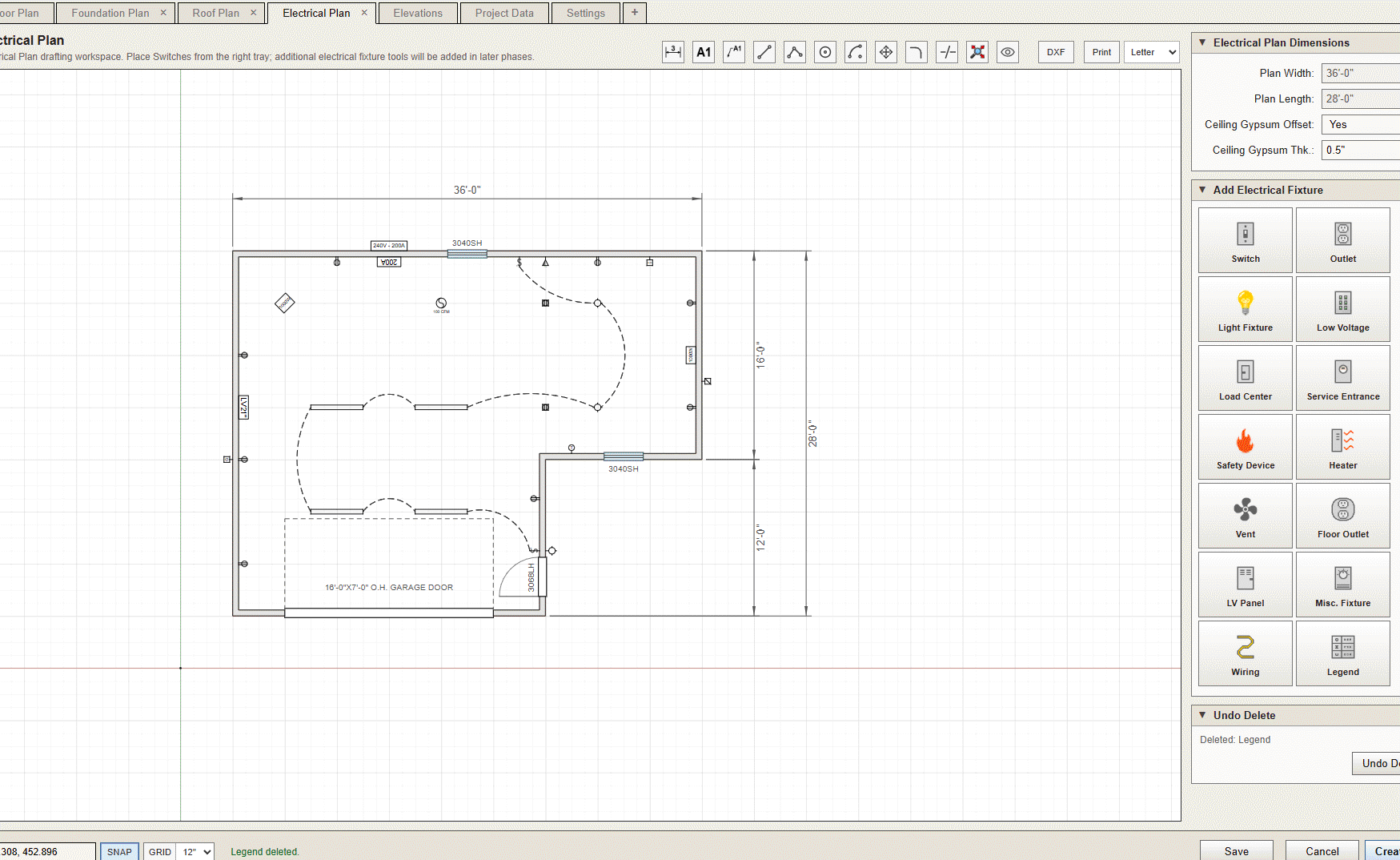The image size is (1400, 860).
Task: Switch to the Foundation Plan tab
Action: click(110, 13)
